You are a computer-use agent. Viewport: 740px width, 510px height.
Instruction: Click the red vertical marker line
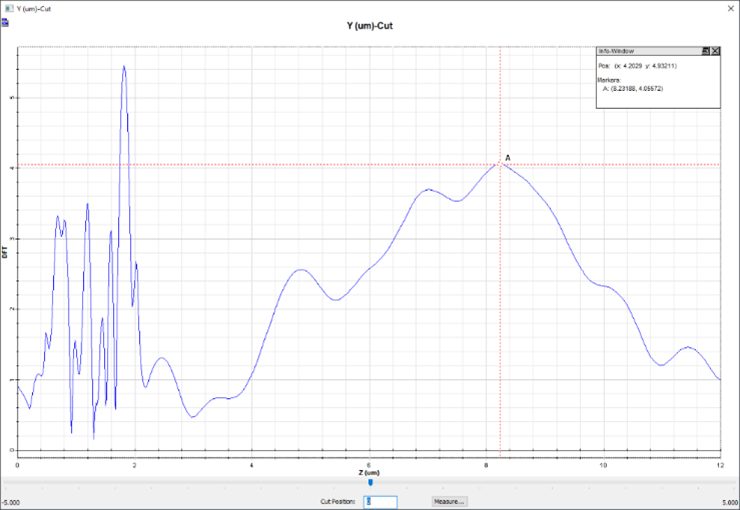tap(500, 320)
